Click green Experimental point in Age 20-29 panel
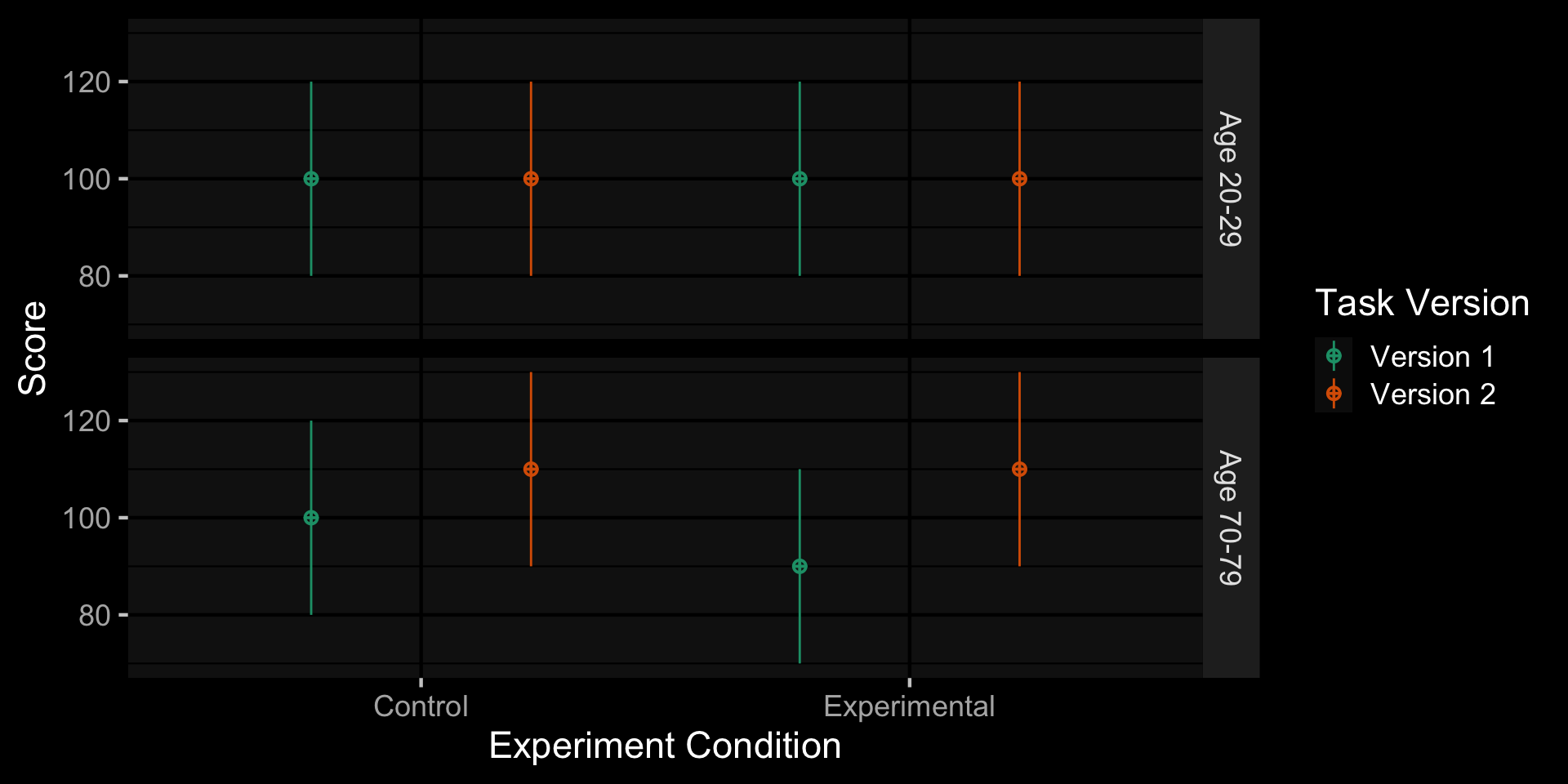The image size is (1568, 784). coord(800,179)
